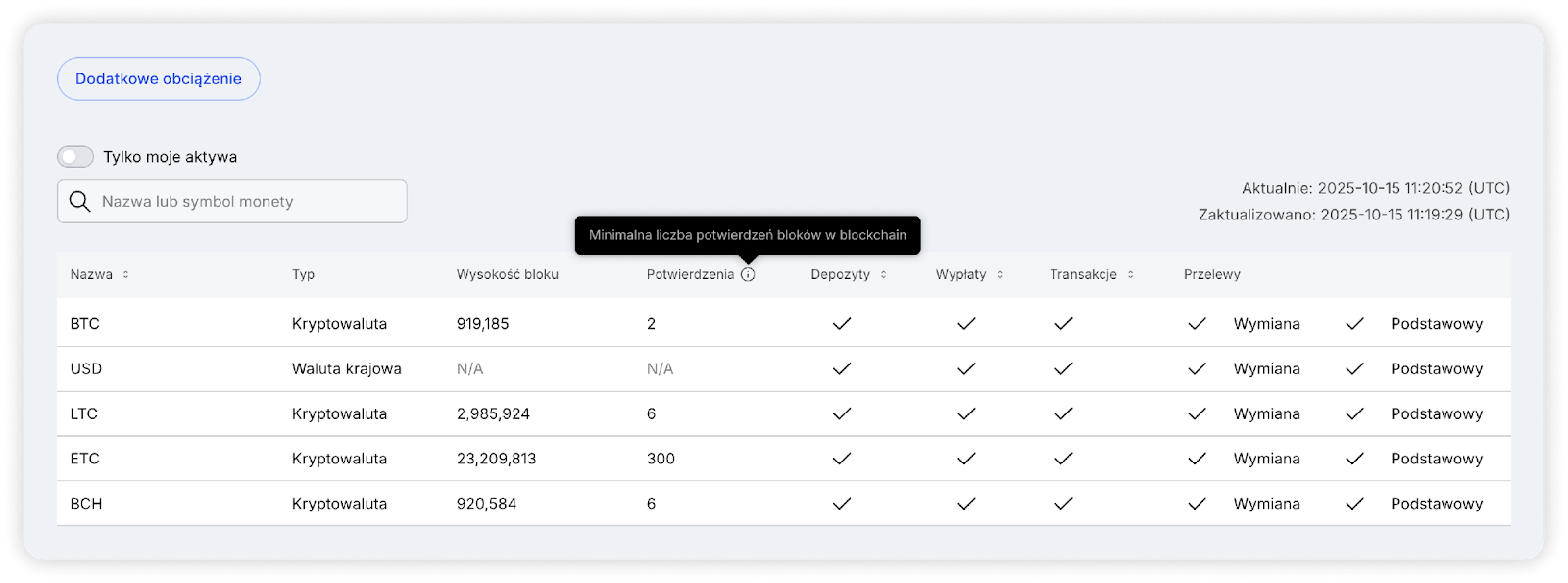Click the Potwierdzenia info icon
Image resolution: width=1568 pixels, height=583 pixels.
tap(748, 275)
